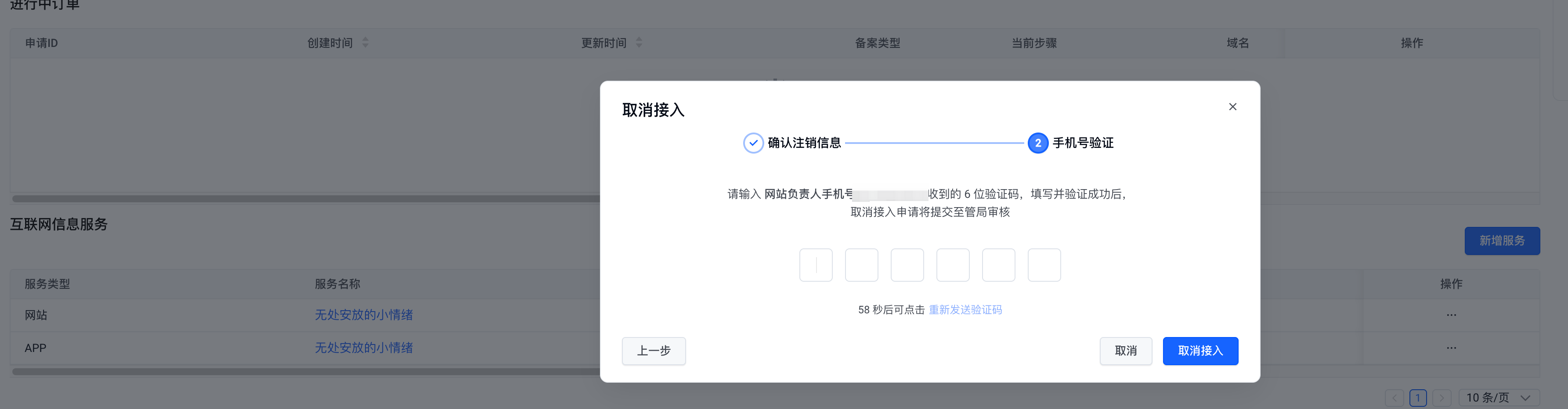
Task: Open the more actions menu for 网站 row
Action: coord(1451,316)
